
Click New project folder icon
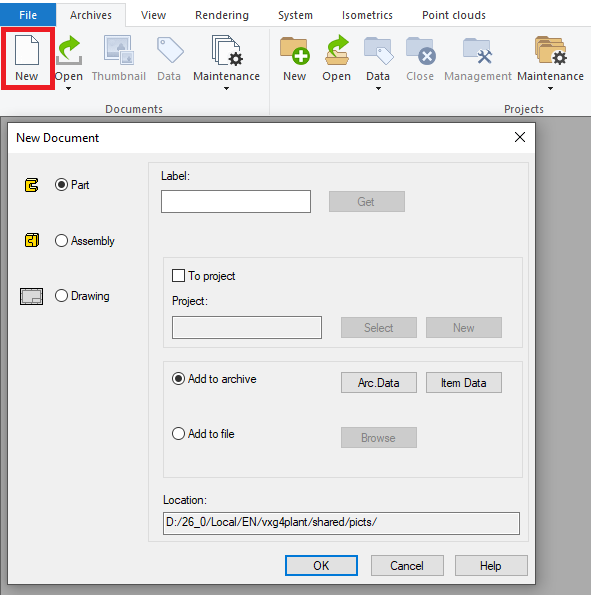[x=295, y=50]
